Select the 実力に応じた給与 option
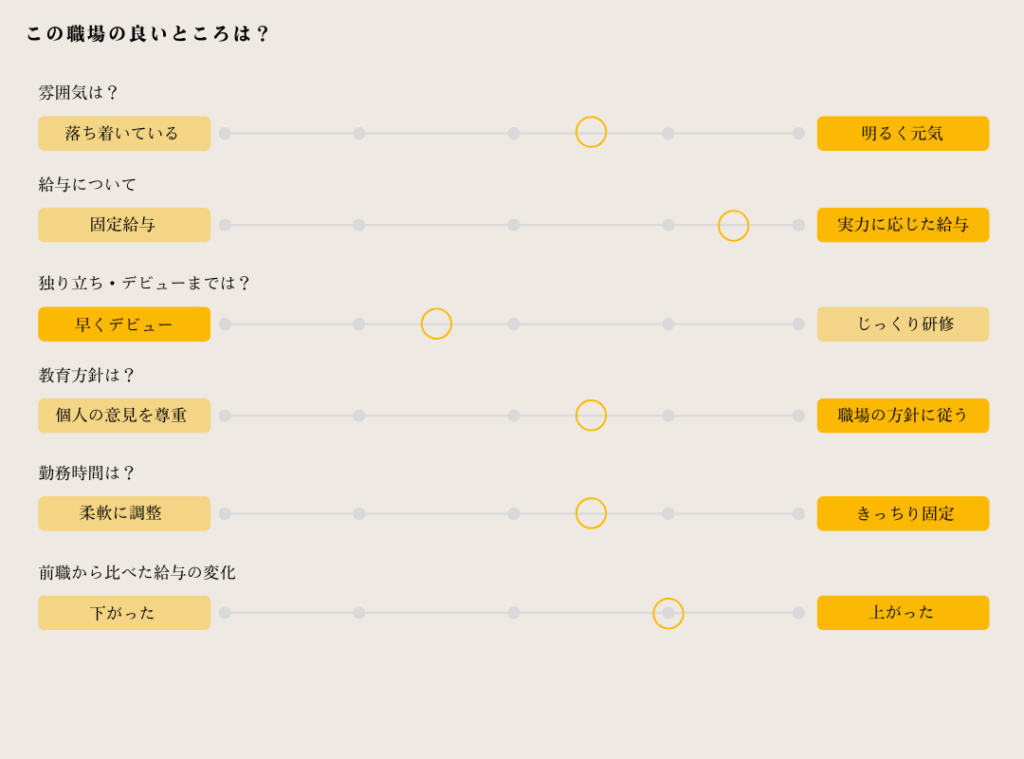Image resolution: width=1024 pixels, height=759 pixels. tap(902, 225)
